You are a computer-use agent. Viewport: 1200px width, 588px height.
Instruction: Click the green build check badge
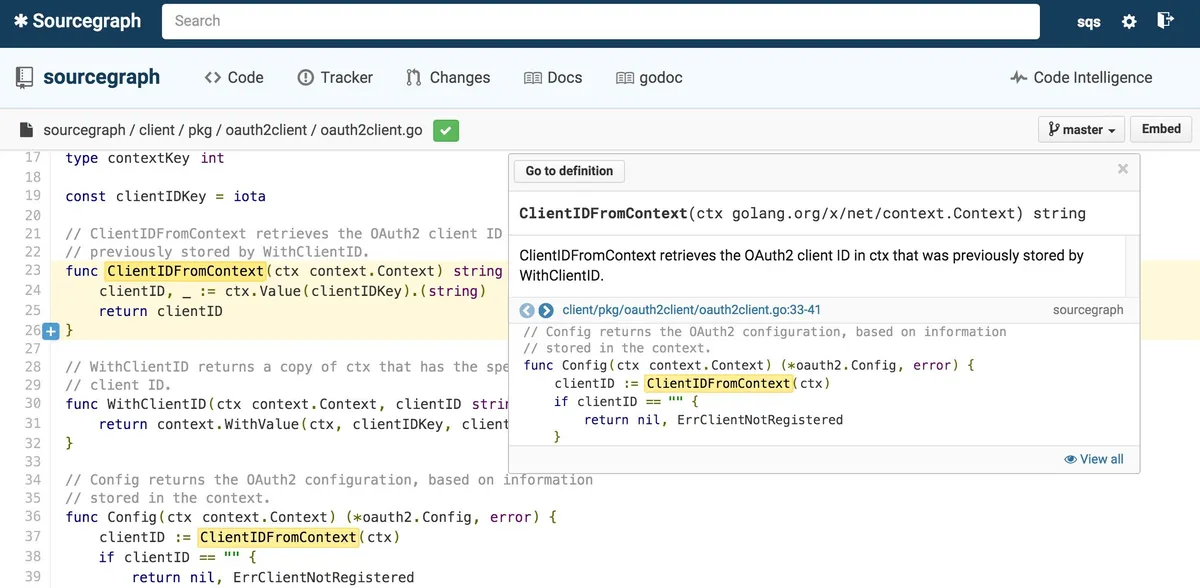pos(446,130)
